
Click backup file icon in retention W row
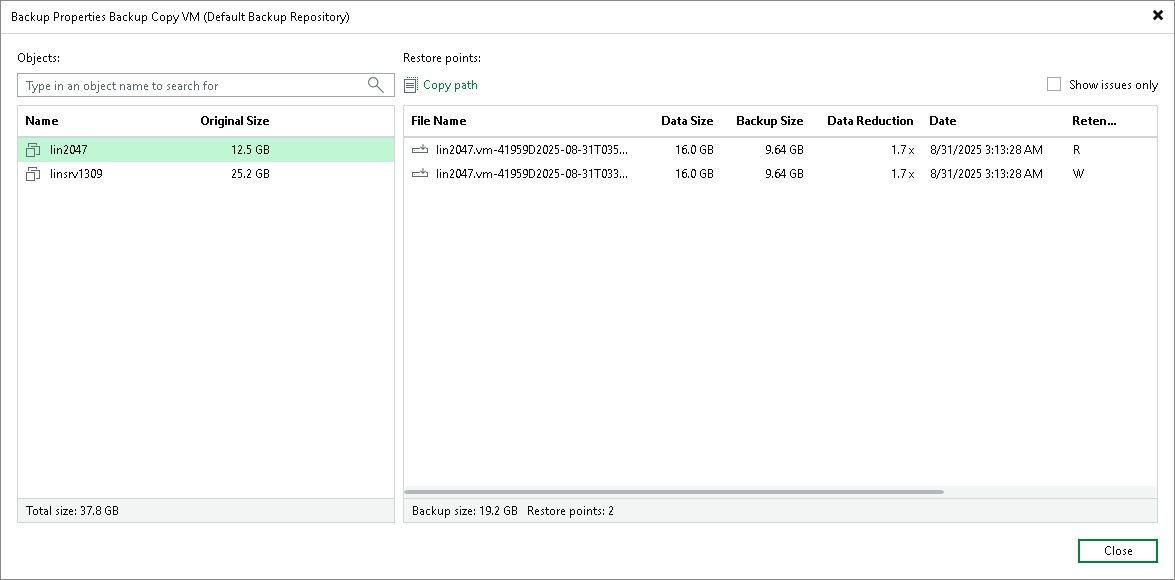click(x=420, y=174)
